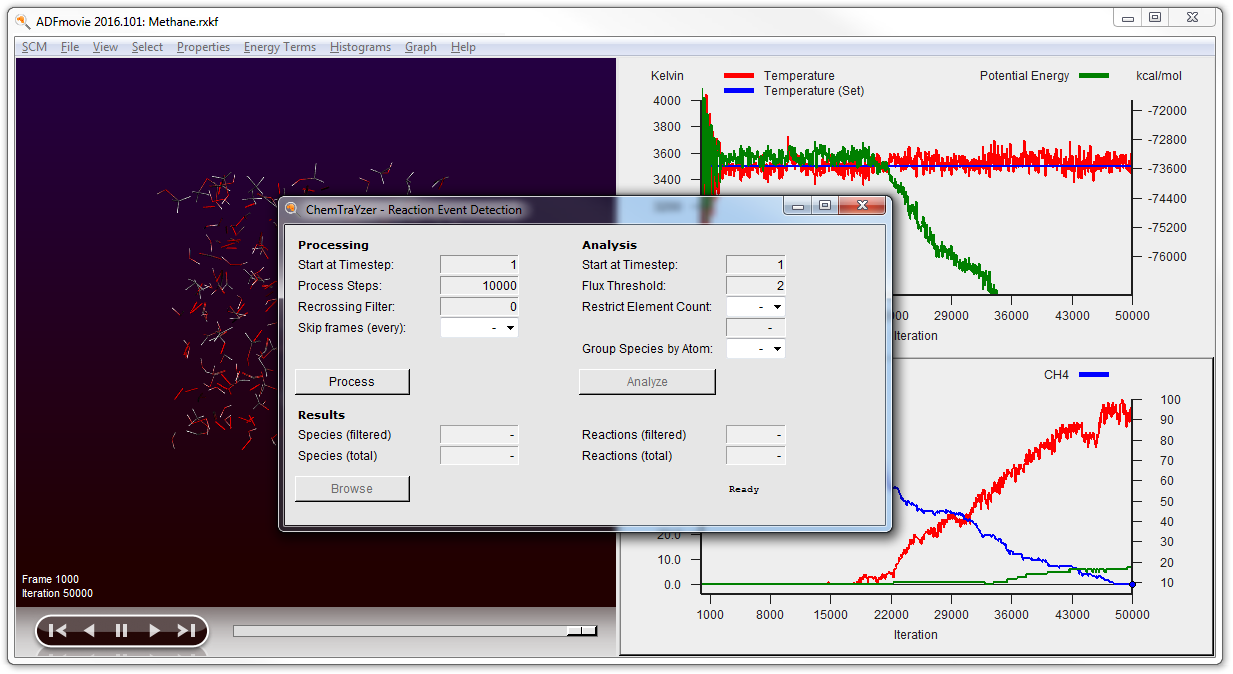Open the Histograms menu
The width and height of the screenshot is (1233, 674).
click(360, 47)
